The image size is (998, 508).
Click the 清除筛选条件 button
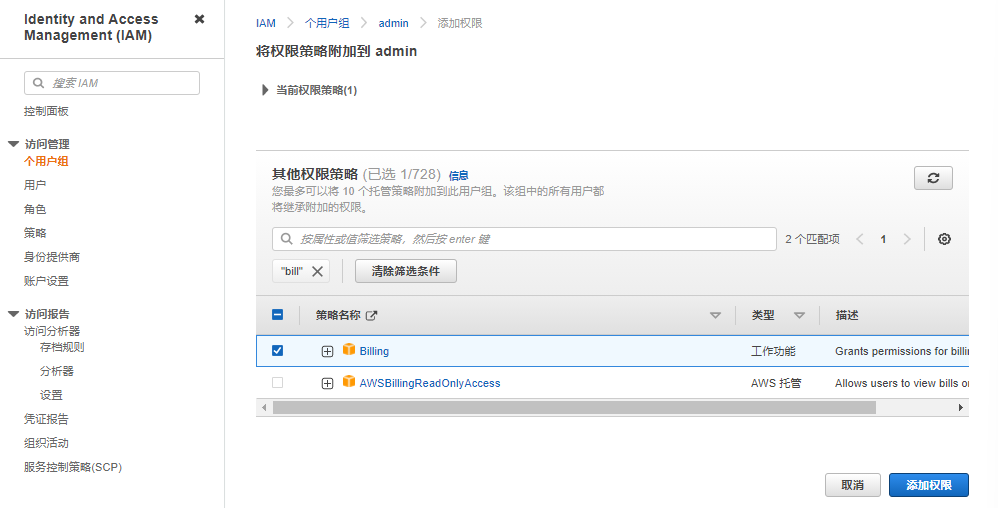click(x=405, y=271)
